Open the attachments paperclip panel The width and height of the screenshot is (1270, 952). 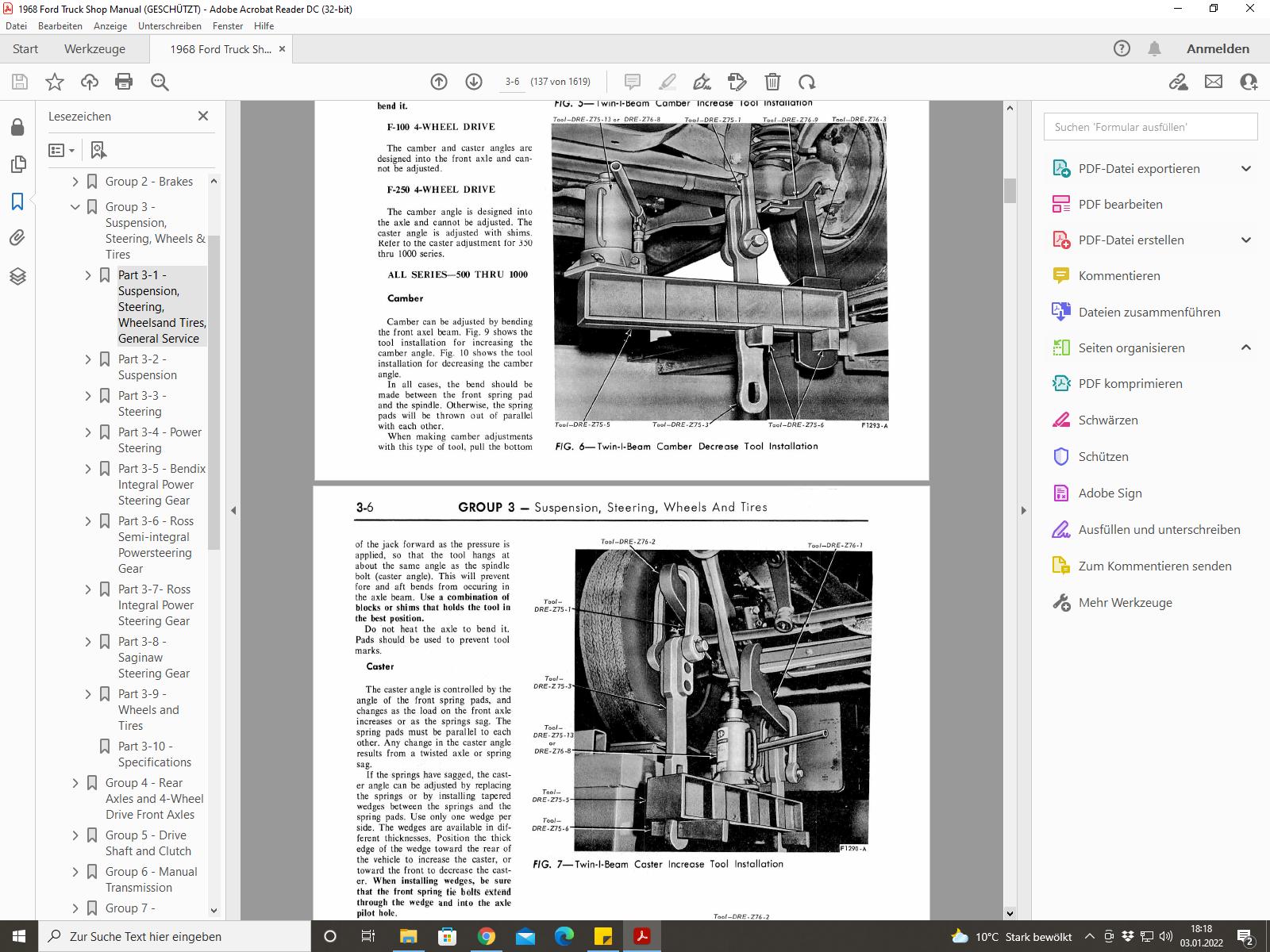[x=17, y=238]
